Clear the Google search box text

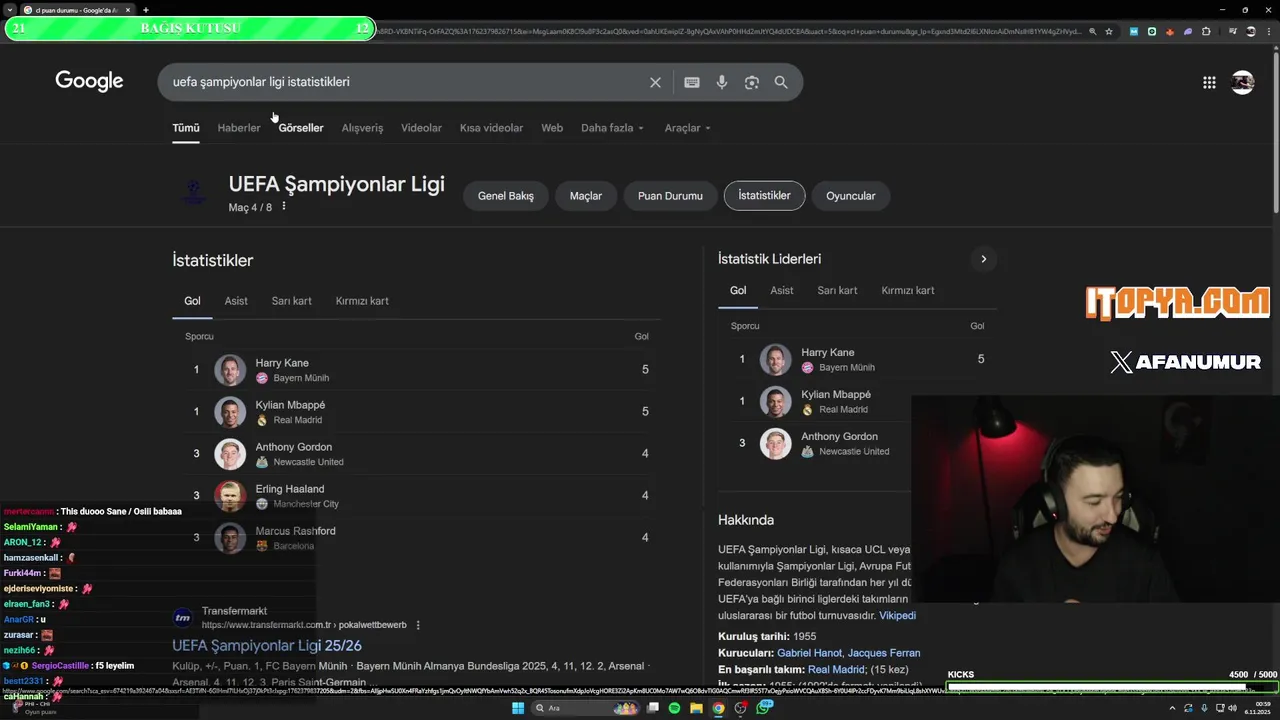[655, 82]
